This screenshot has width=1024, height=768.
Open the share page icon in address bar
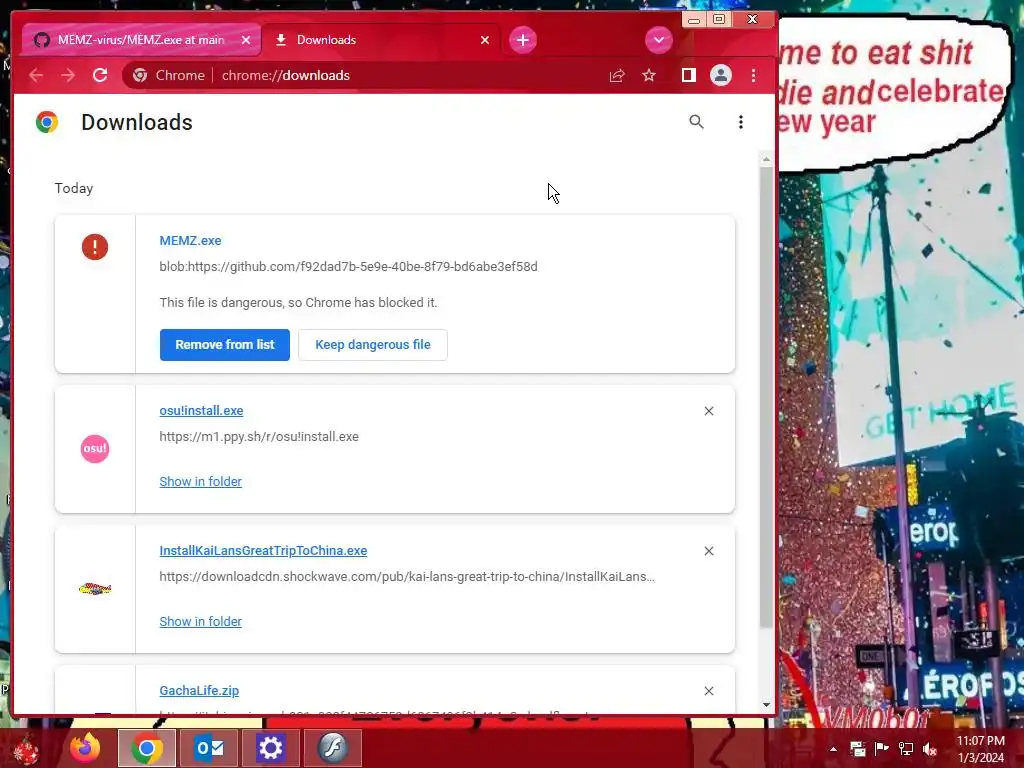pos(617,76)
